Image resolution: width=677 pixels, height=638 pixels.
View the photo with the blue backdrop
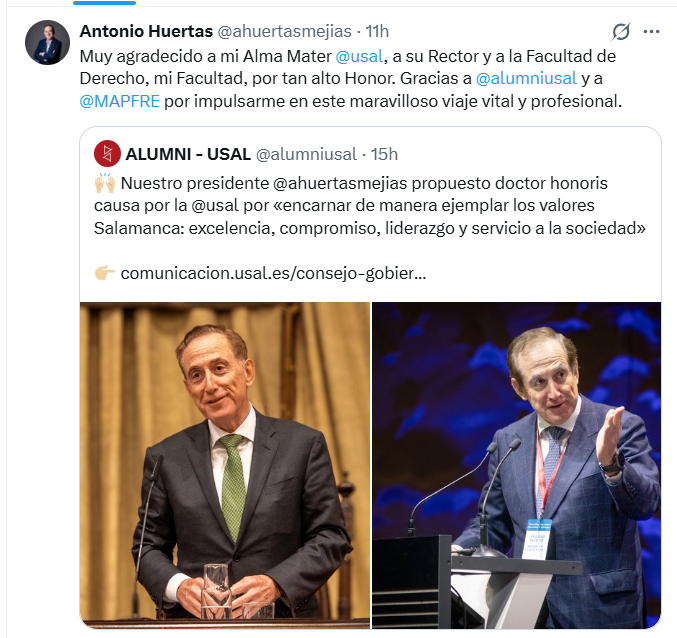click(516, 465)
